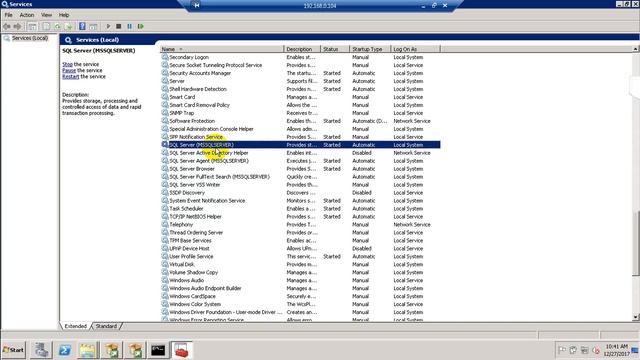Click the scroll down arrow of services list
This screenshot has height=360, width=640.
click(x=636, y=317)
